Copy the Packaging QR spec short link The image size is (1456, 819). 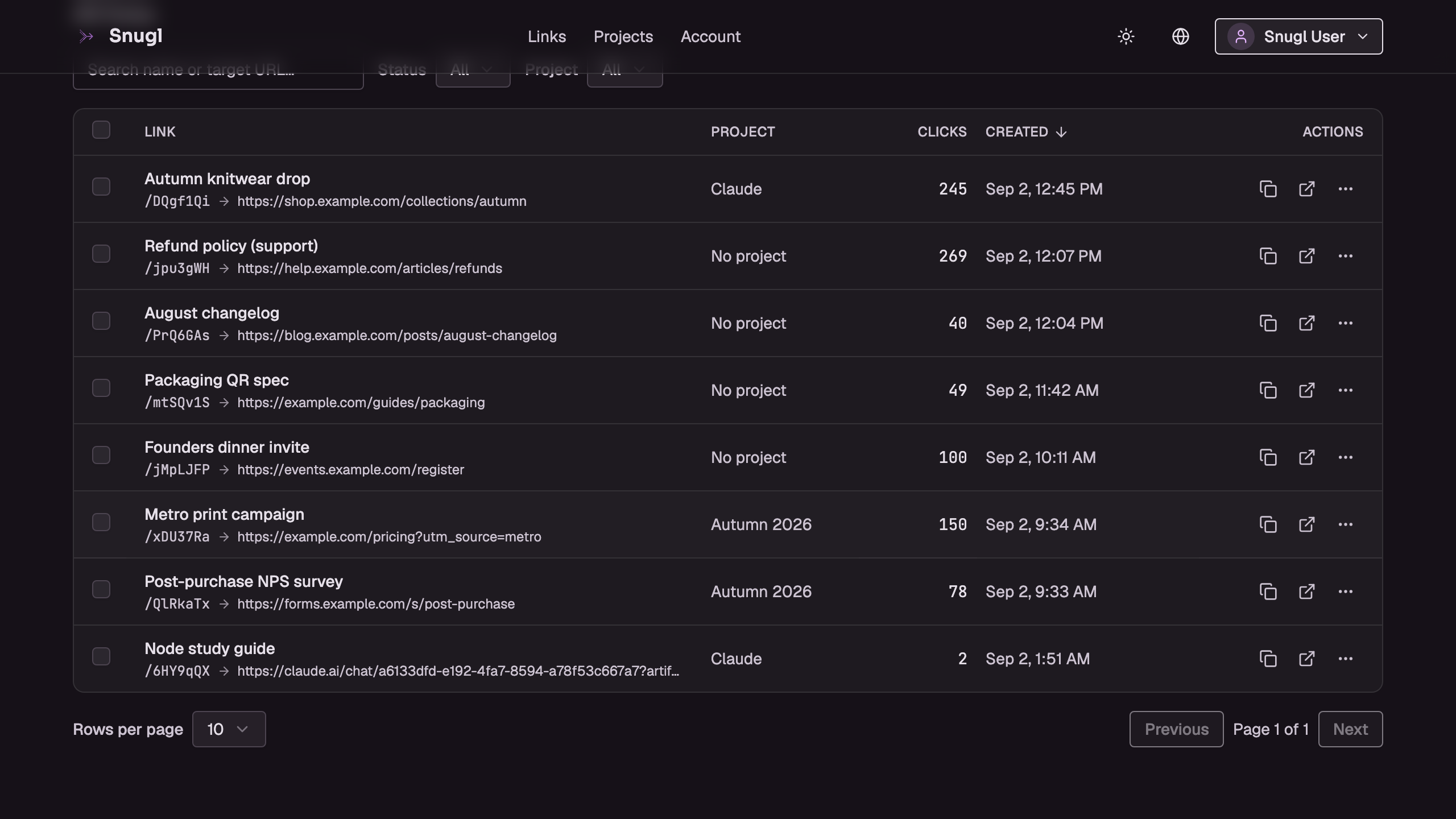point(1268,390)
